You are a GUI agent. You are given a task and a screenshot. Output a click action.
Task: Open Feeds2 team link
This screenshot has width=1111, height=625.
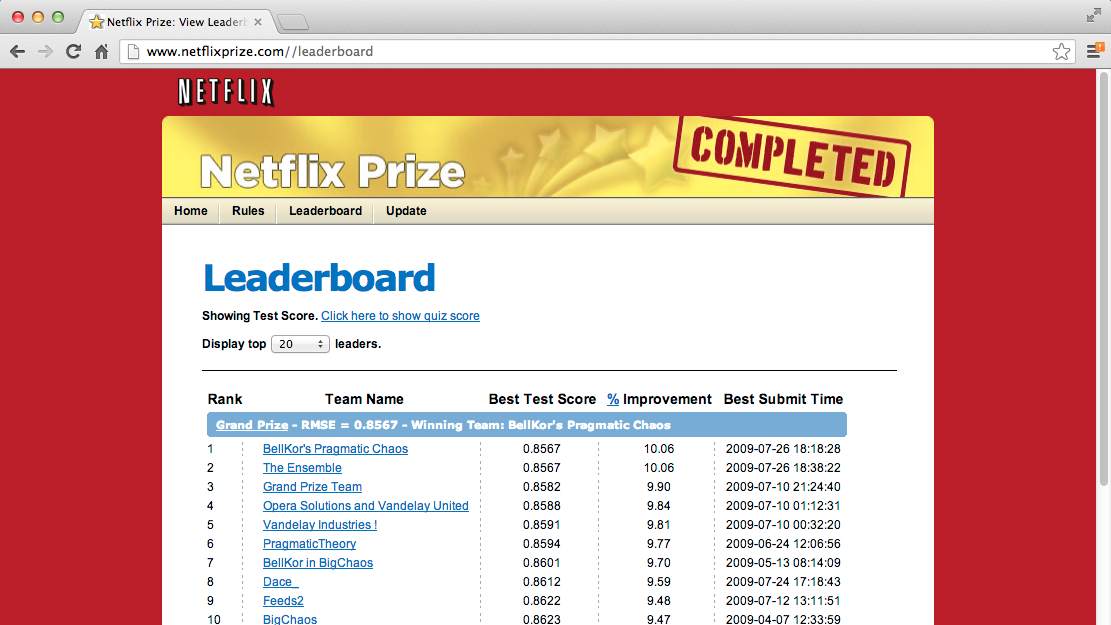(x=283, y=601)
